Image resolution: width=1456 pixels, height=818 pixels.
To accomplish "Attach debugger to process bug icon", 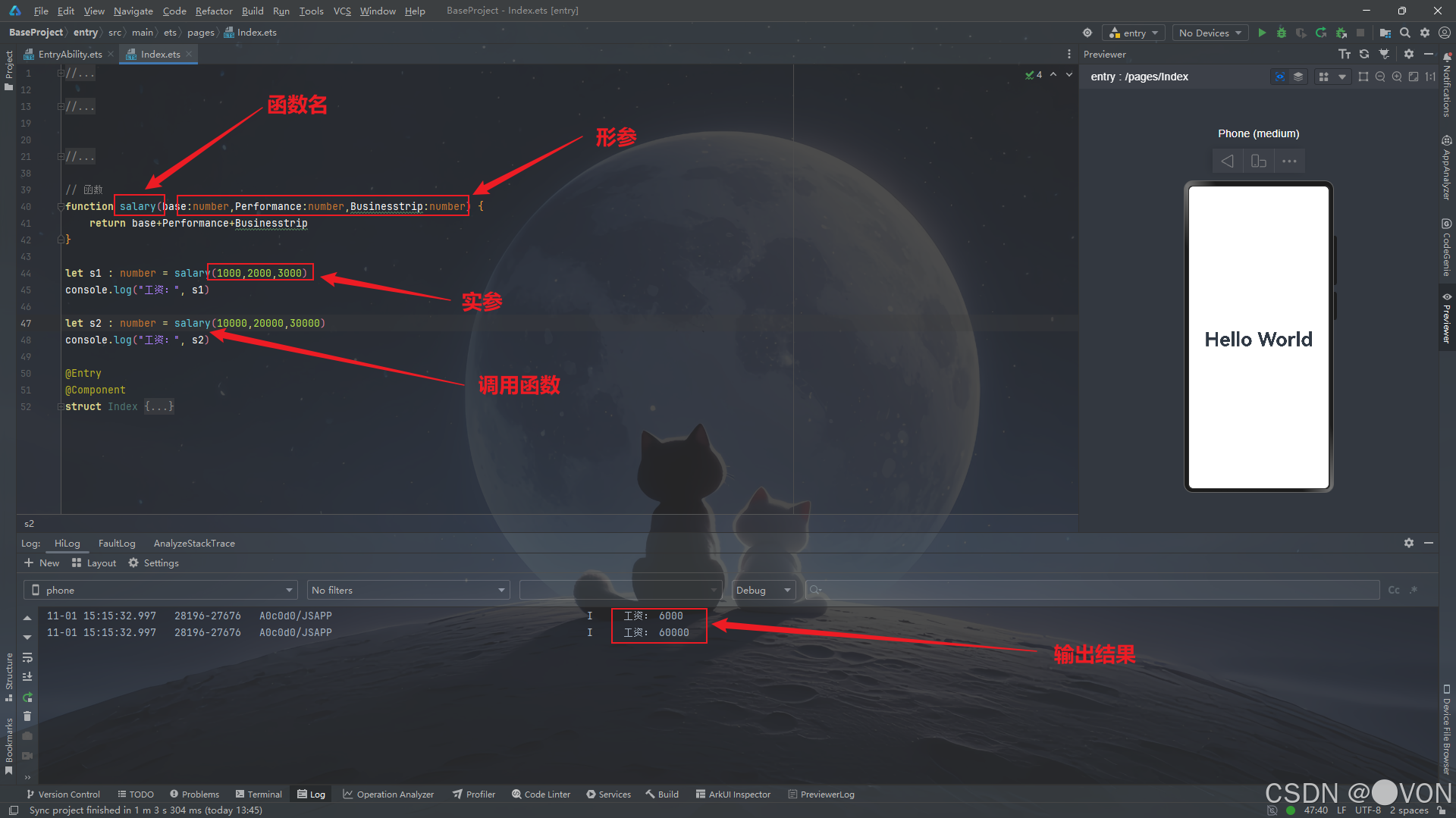I will [x=1341, y=33].
